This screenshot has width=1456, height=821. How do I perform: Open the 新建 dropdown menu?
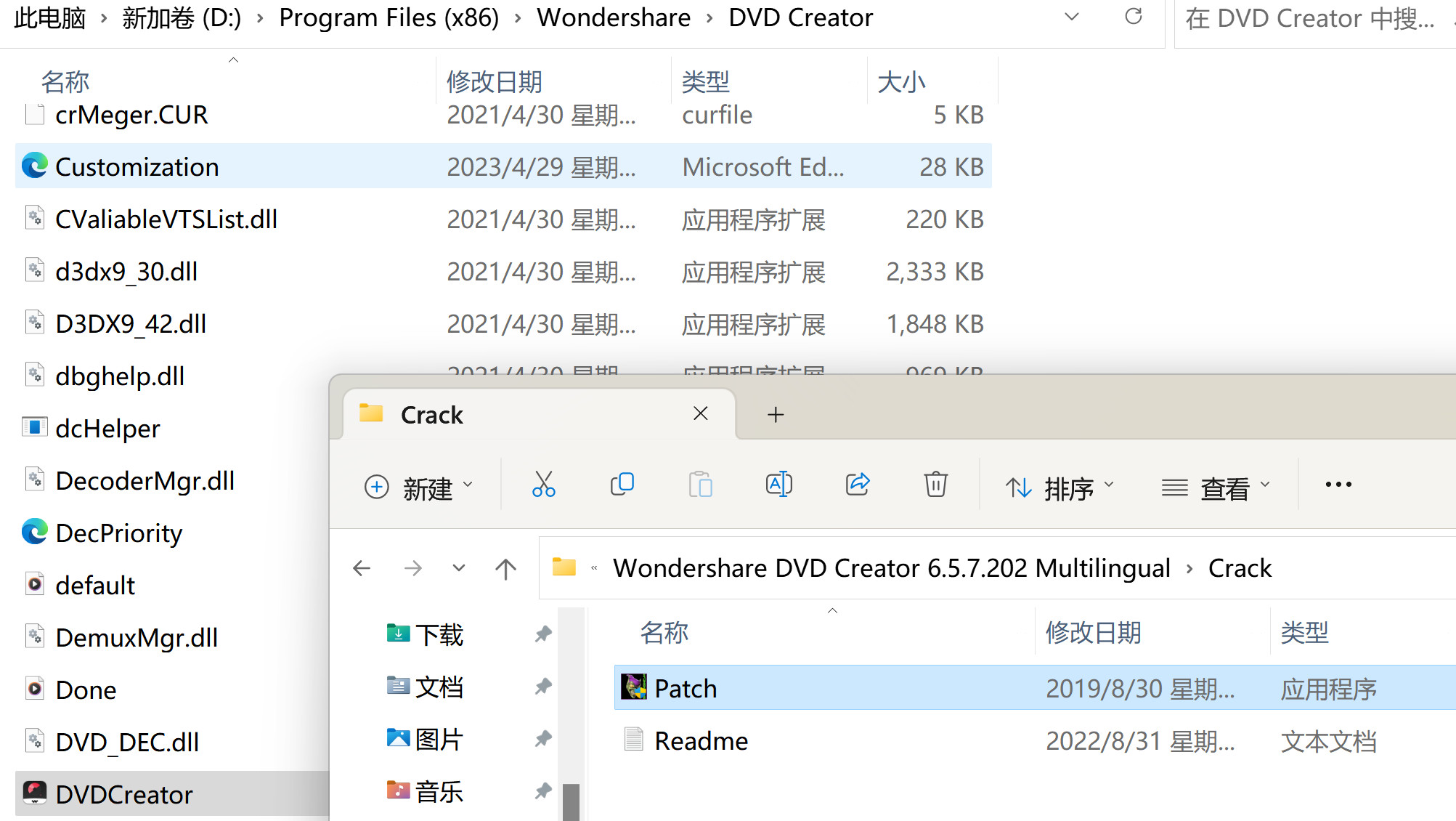coord(418,486)
